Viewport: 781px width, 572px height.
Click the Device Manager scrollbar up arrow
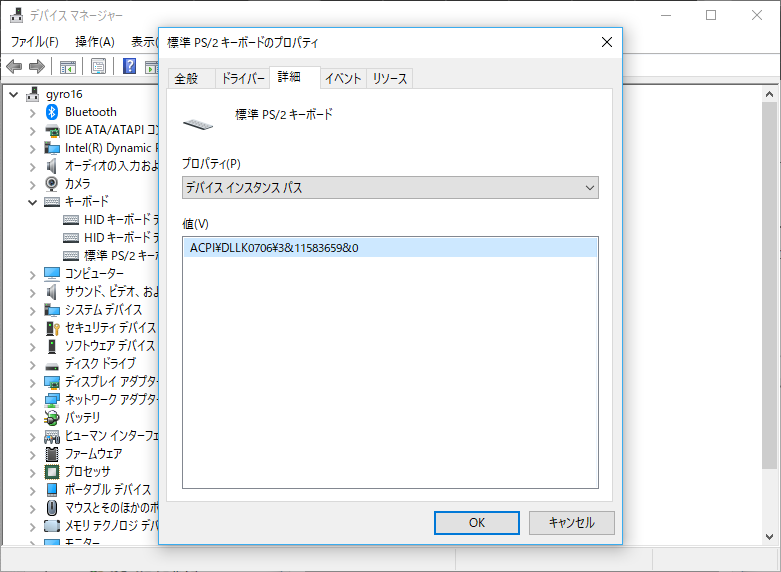pyautogui.click(x=769, y=94)
